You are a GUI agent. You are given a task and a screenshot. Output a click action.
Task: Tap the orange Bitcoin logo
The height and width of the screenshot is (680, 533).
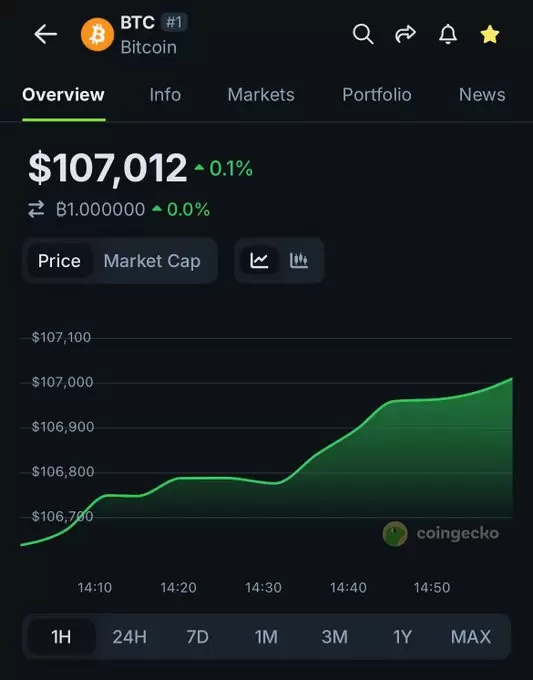click(x=97, y=34)
